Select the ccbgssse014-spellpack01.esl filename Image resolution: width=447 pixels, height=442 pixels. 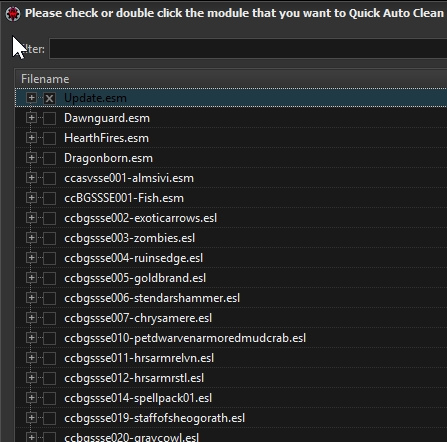tap(138, 398)
